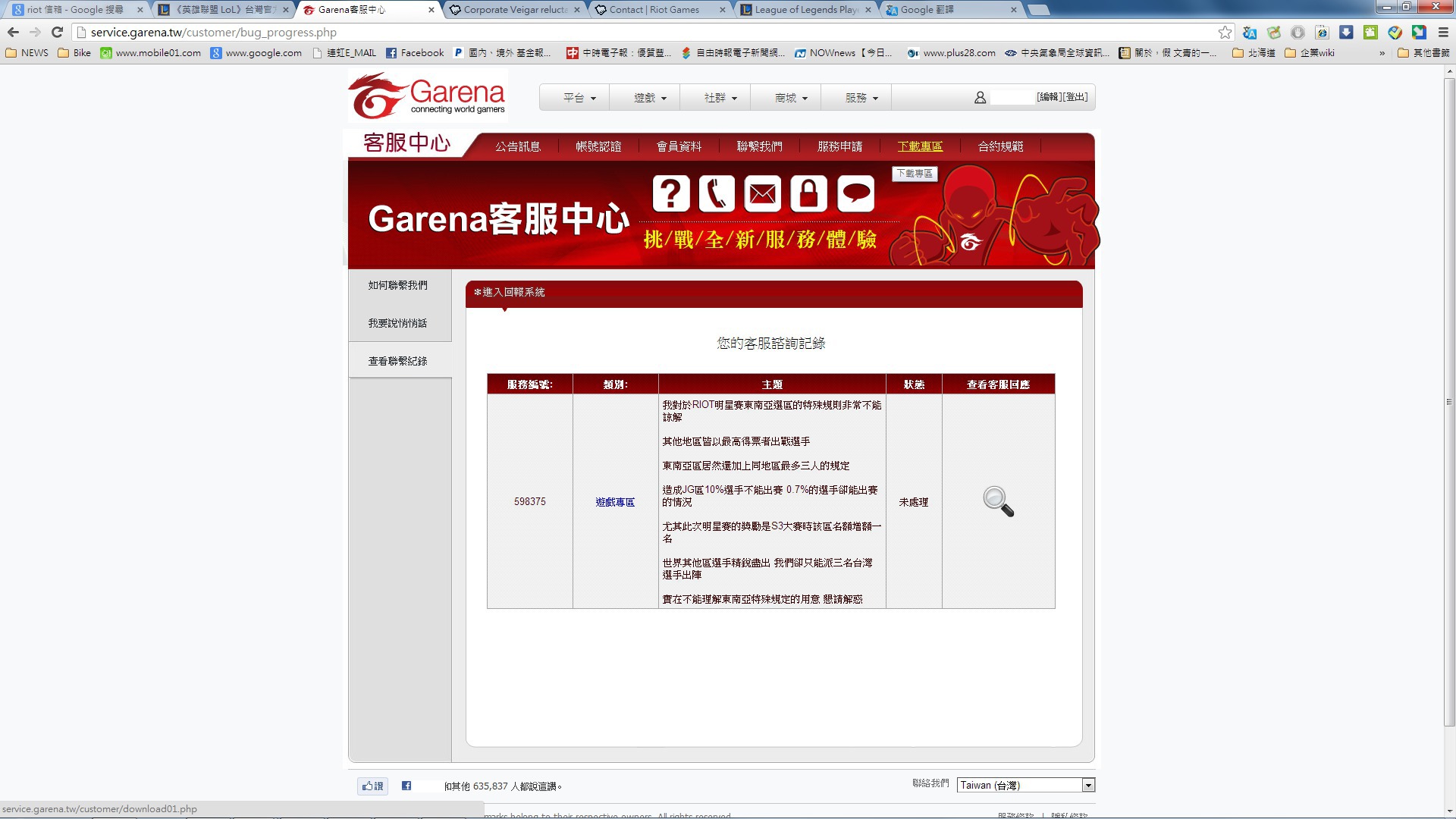Click browser back arrow

point(13,32)
